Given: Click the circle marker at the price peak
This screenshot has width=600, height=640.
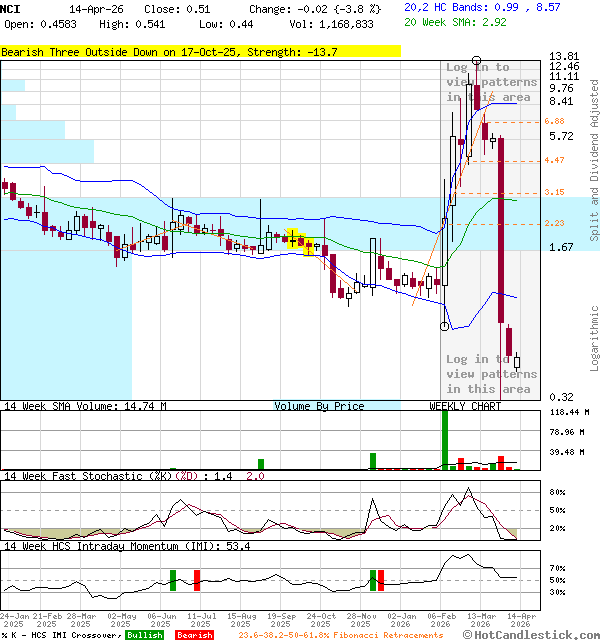Looking at the screenshot, I should (x=475, y=61).
